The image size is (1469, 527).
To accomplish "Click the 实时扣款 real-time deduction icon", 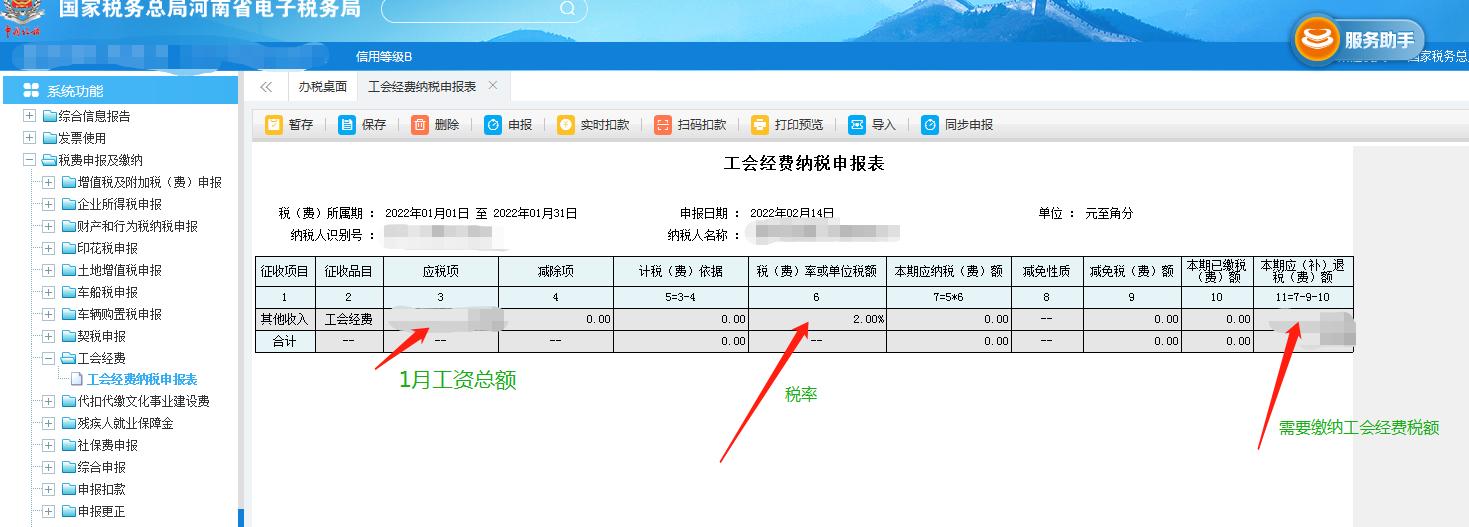I will coord(566,125).
